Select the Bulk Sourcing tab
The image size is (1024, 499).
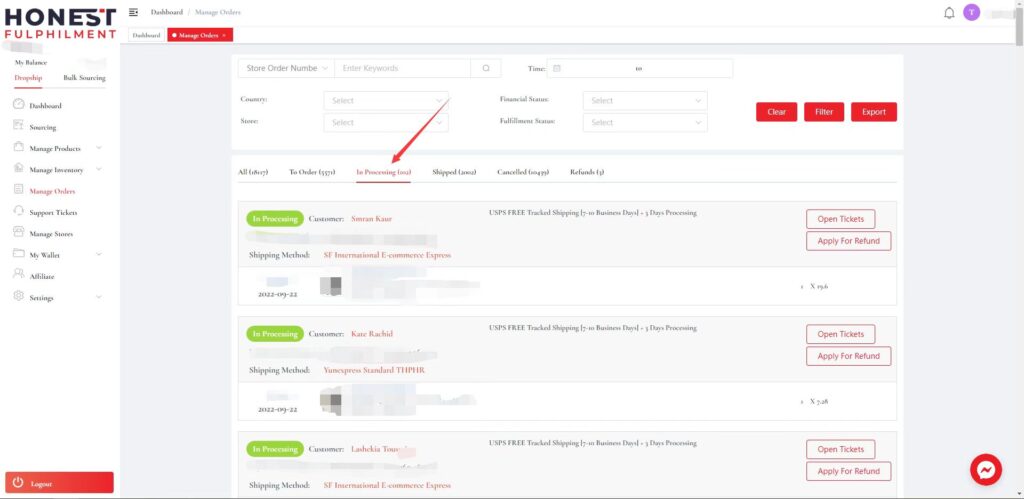(x=84, y=78)
